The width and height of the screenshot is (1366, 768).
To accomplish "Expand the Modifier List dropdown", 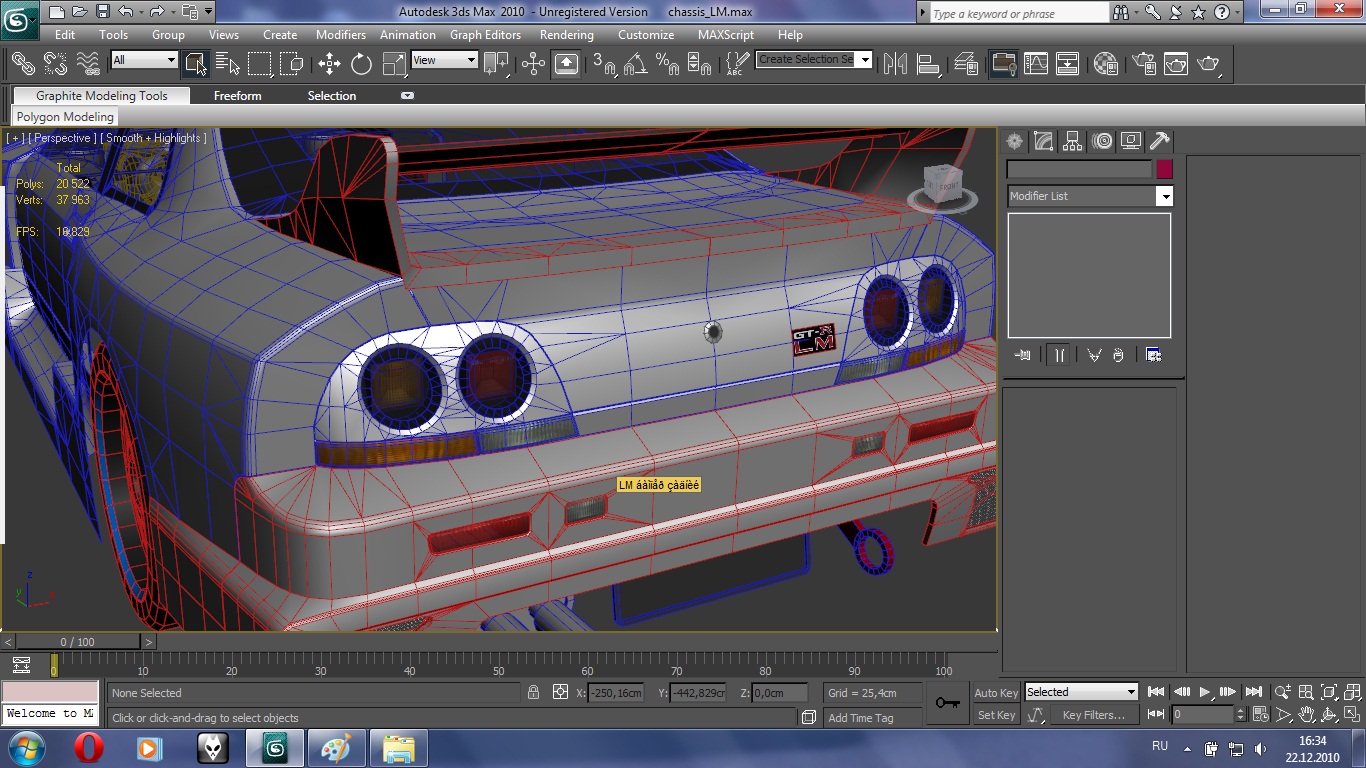I will [1164, 197].
